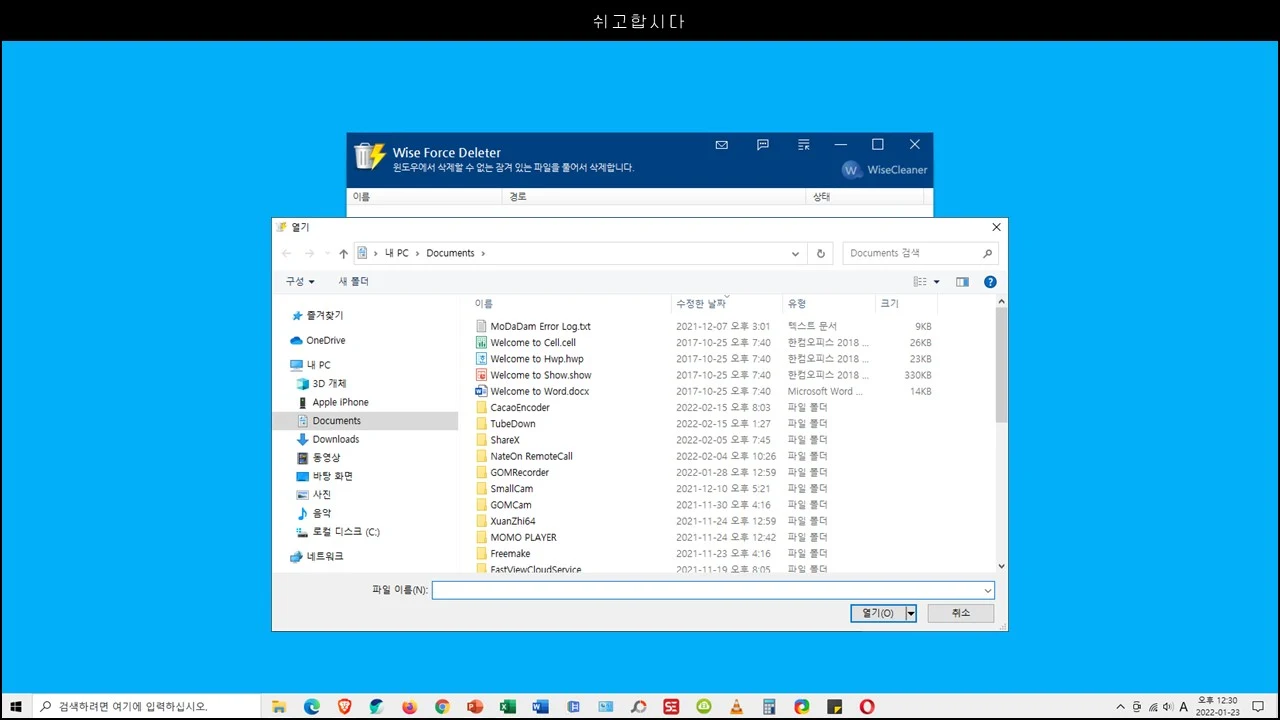Viewport: 1280px width, 720px height.
Task: Select 즐겨찾기 in the navigation tree
Action: [325, 316]
